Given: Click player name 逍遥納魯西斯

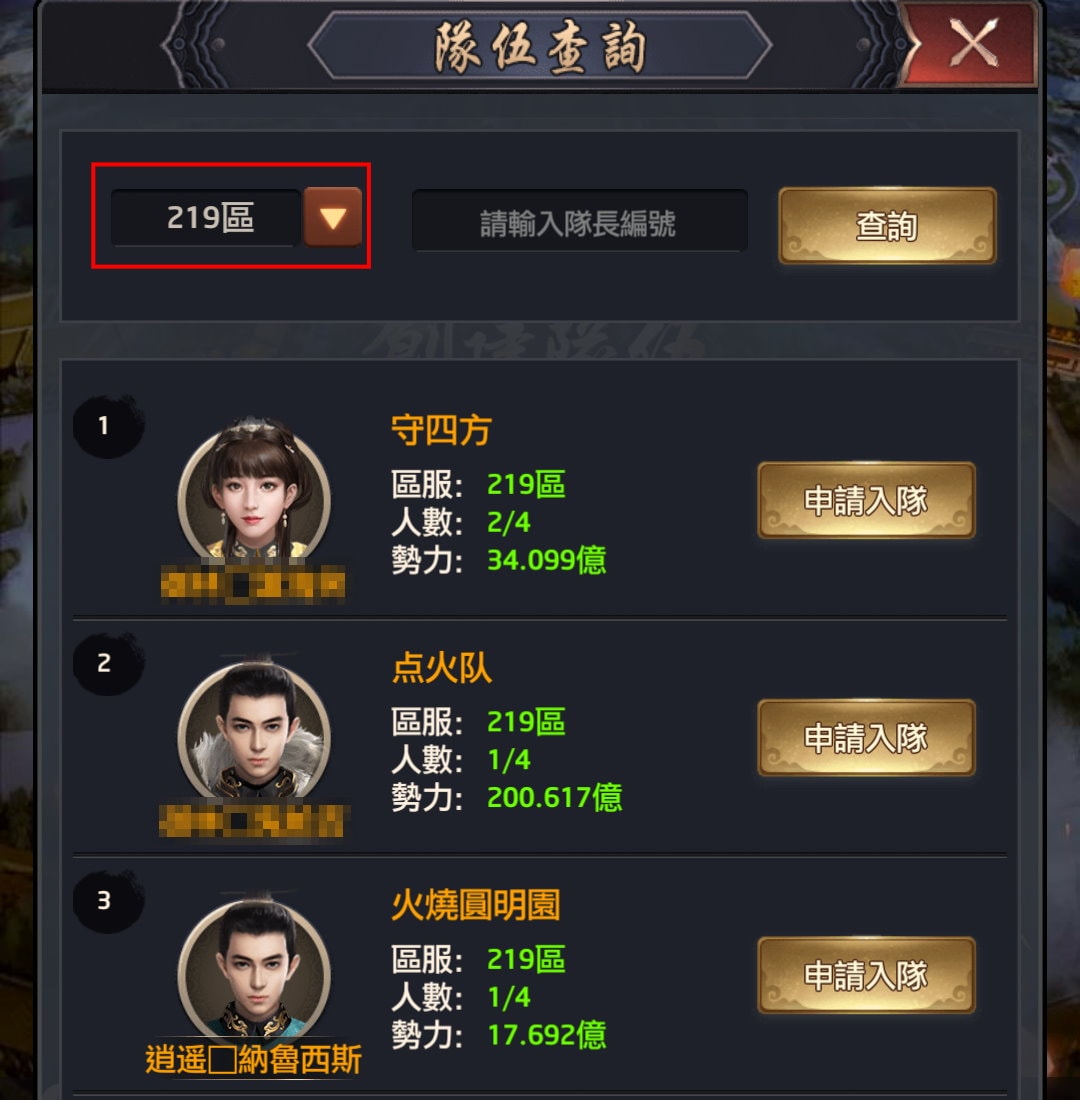Looking at the screenshot, I should [x=253, y=1059].
